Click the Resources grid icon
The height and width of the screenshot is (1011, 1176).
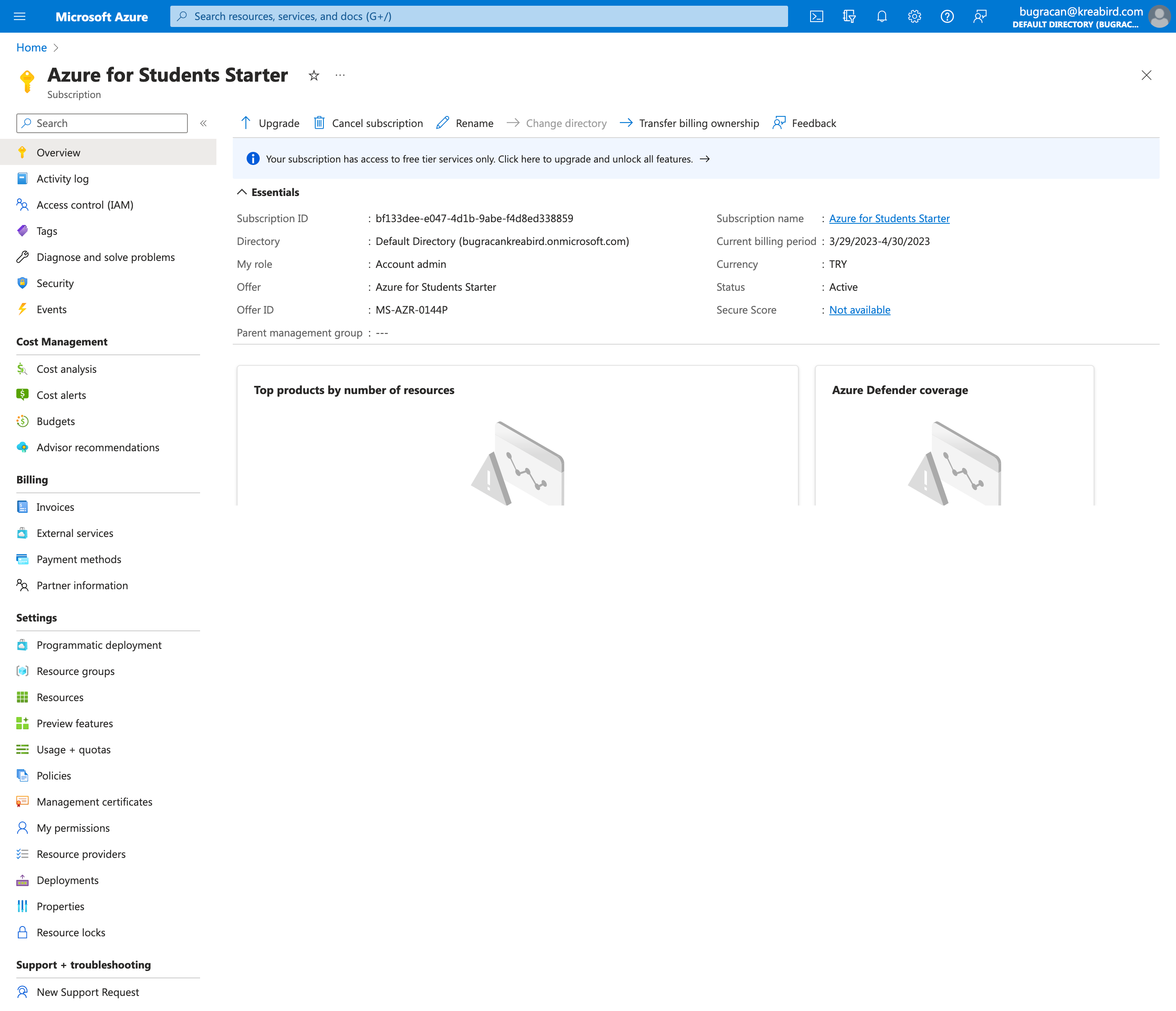point(22,697)
